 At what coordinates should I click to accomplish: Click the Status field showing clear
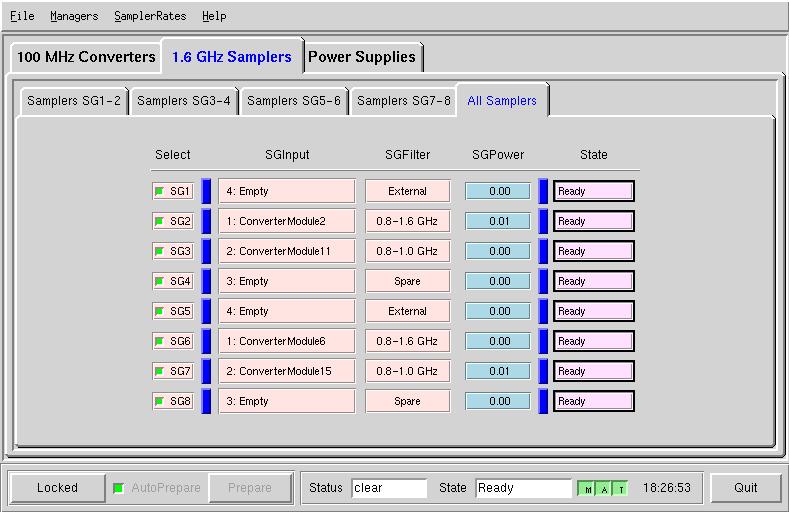(x=389, y=488)
